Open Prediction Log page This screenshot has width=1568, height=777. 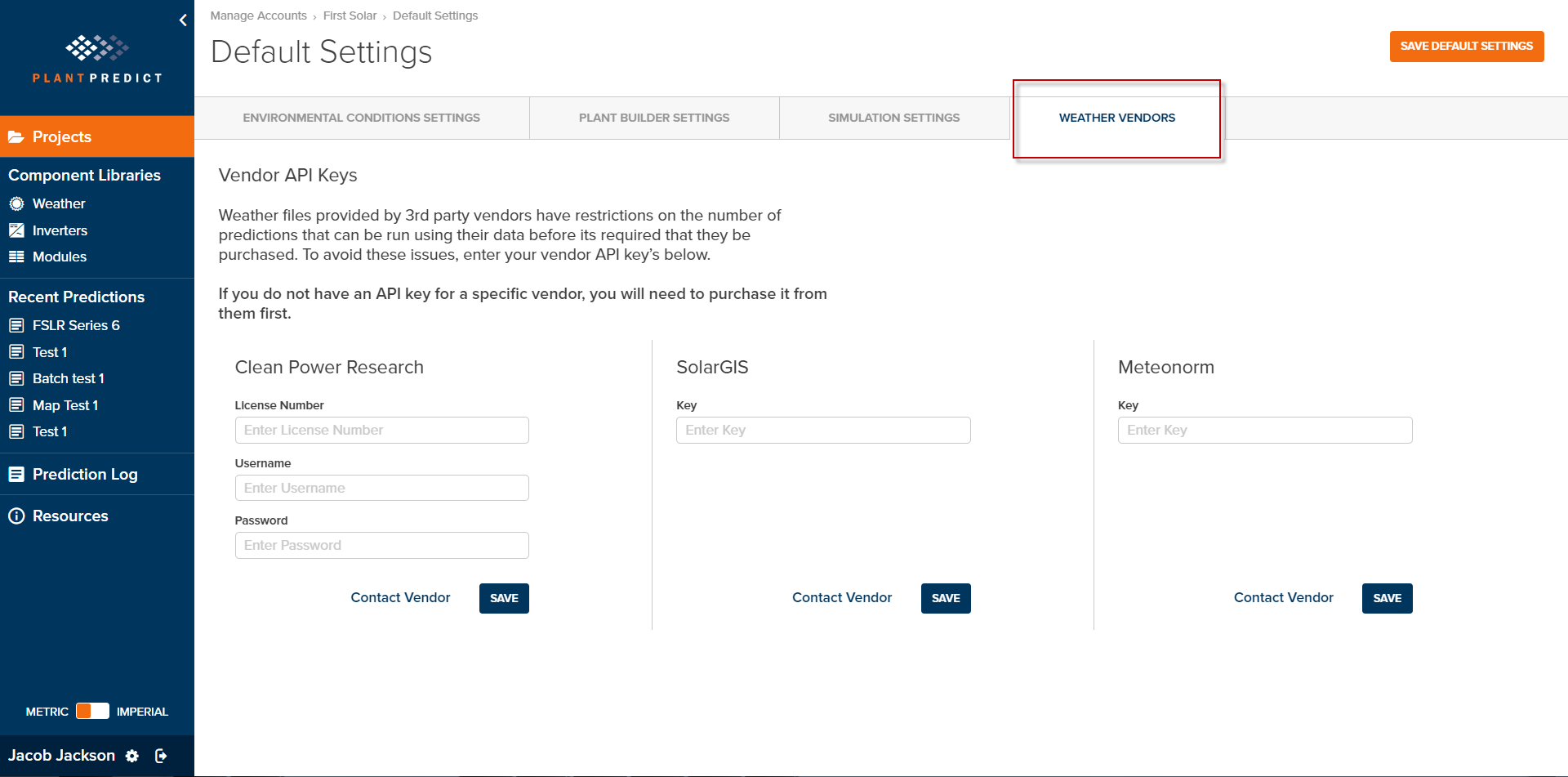85,474
